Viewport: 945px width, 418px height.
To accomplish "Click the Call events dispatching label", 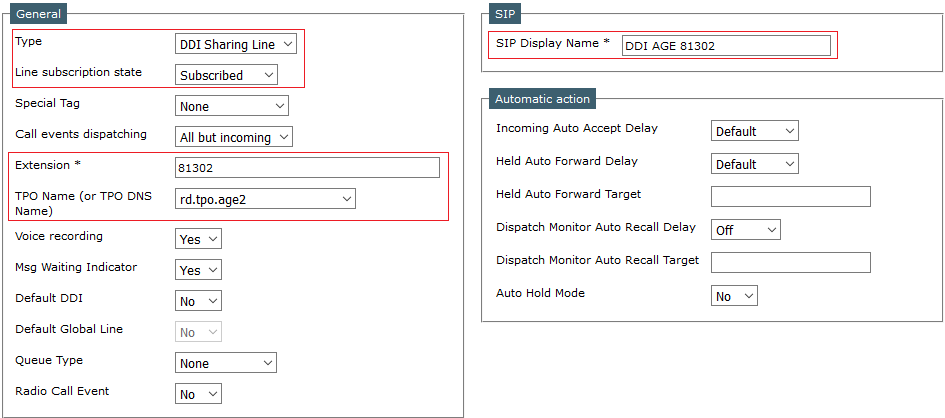I will [81, 134].
